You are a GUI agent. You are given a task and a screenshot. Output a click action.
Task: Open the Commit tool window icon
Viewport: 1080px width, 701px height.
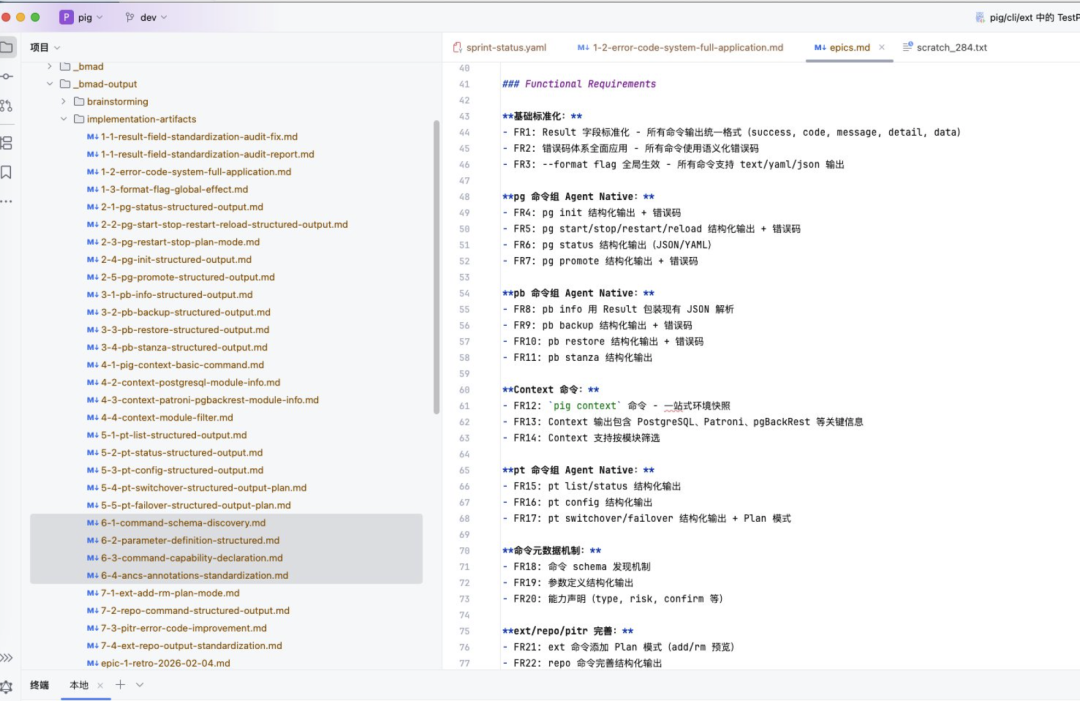pos(9,77)
